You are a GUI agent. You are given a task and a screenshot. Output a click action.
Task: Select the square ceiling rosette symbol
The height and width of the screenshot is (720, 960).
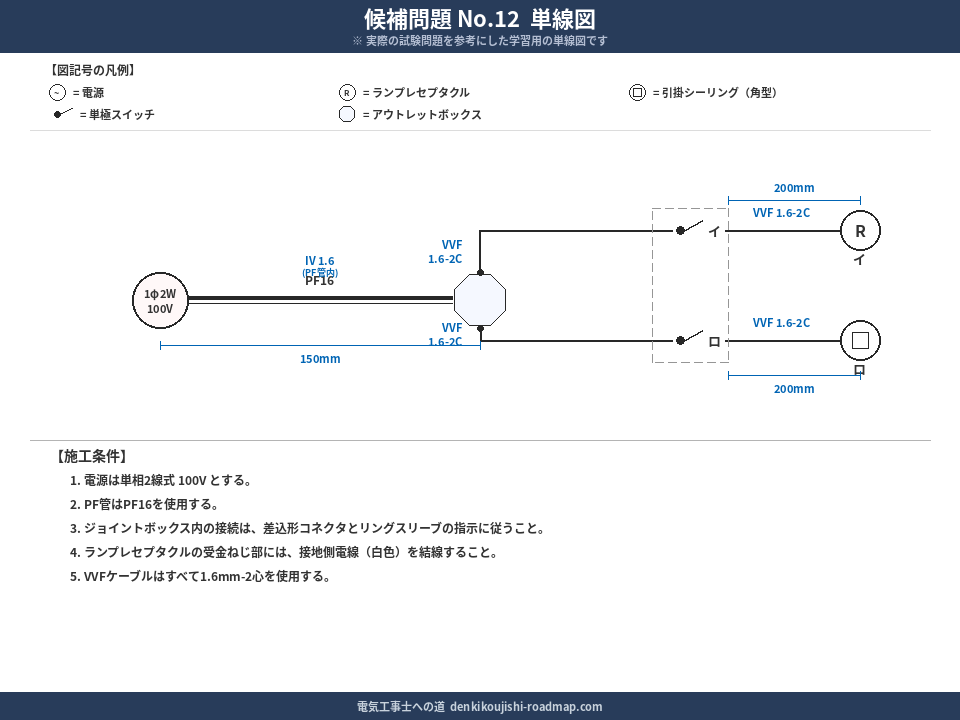pyautogui.click(x=860, y=340)
